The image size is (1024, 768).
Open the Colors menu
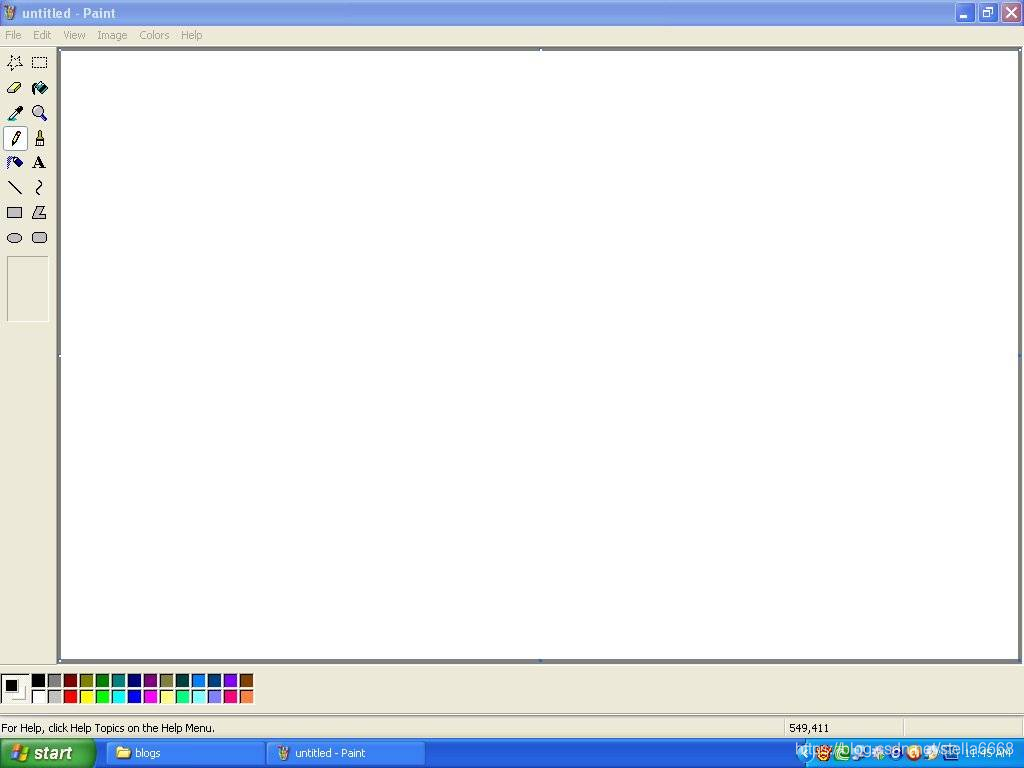pyautogui.click(x=154, y=35)
